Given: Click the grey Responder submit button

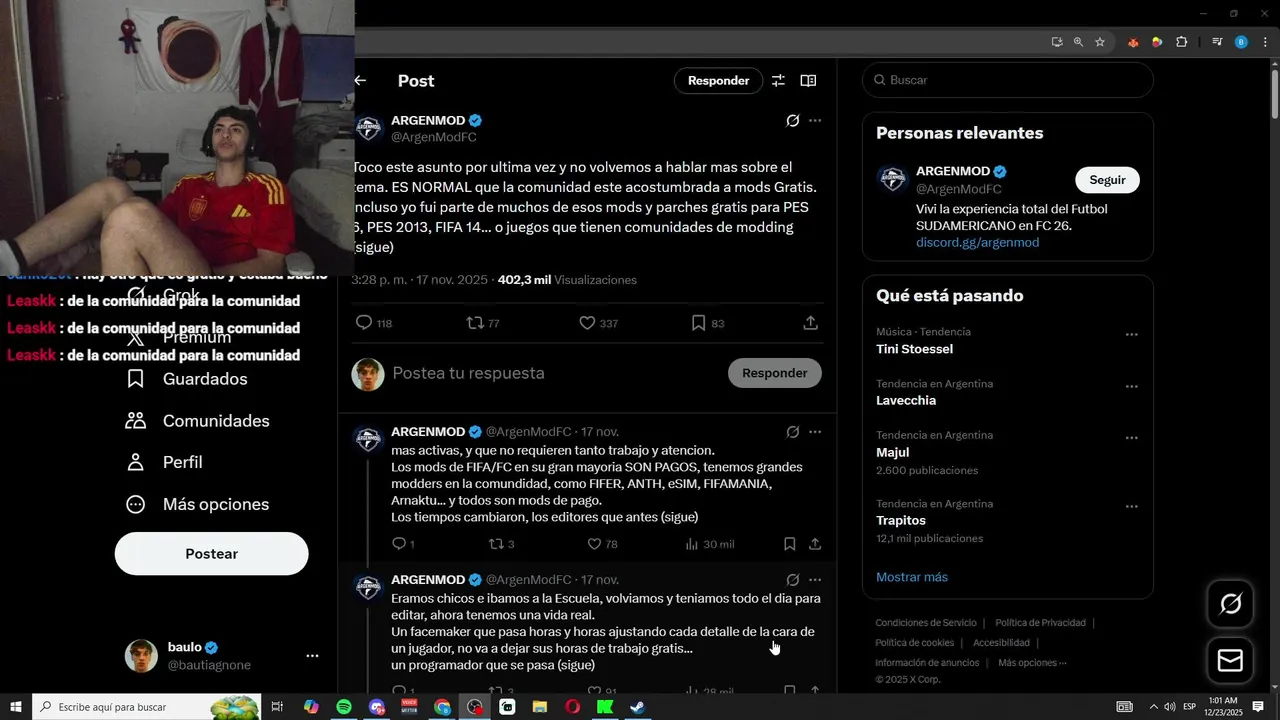Looking at the screenshot, I should pyautogui.click(x=774, y=373).
